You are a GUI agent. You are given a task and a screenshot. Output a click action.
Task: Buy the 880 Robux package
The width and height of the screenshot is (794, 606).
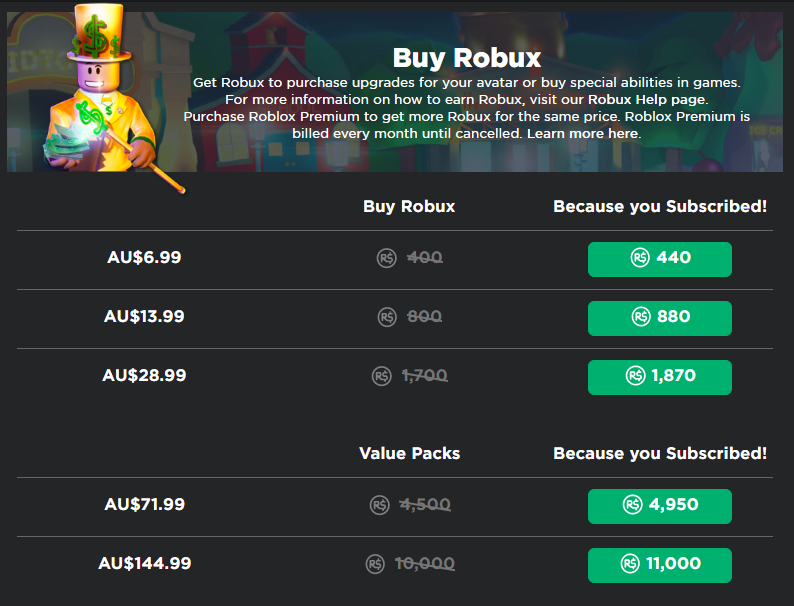click(x=659, y=317)
